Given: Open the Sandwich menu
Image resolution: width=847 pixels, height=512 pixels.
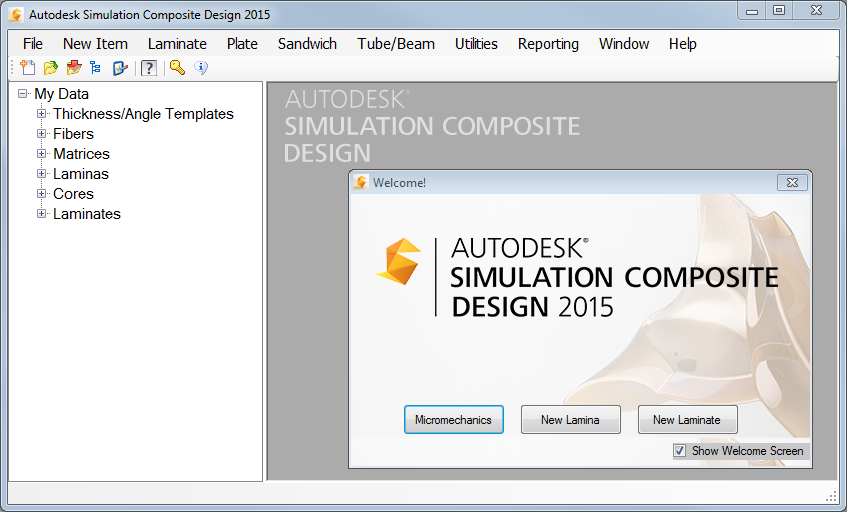Looking at the screenshot, I should coord(307,44).
